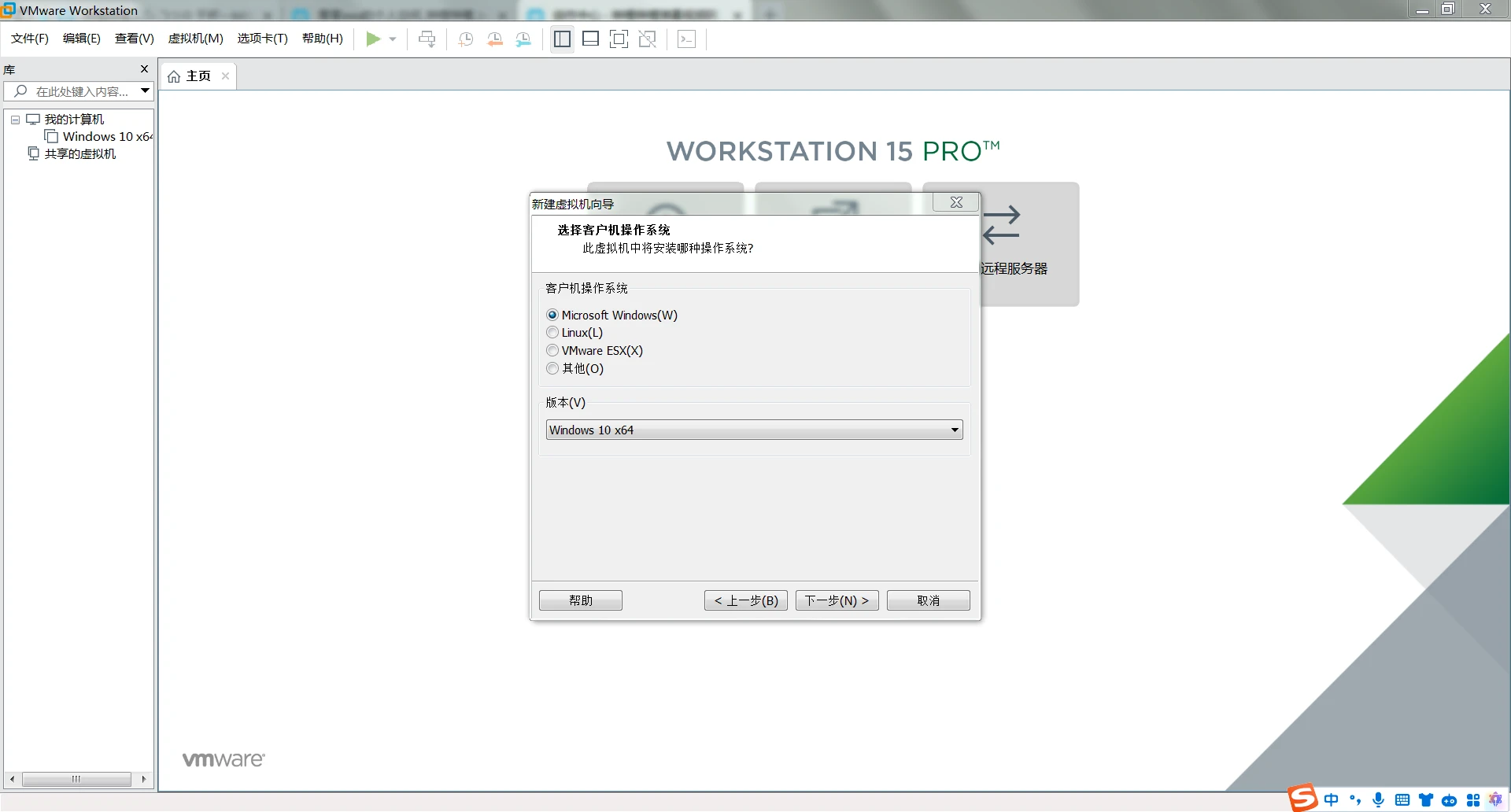The image size is (1511, 812).
Task: Click the Sogou input method S logo
Action: 1303,798
